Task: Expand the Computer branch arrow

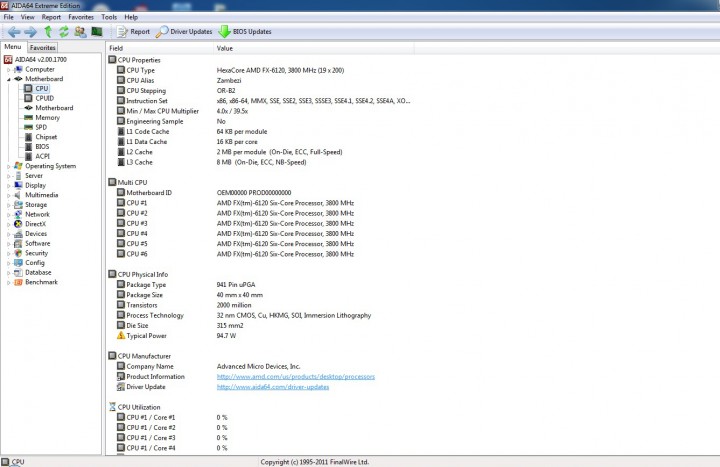Action: coord(8,69)
